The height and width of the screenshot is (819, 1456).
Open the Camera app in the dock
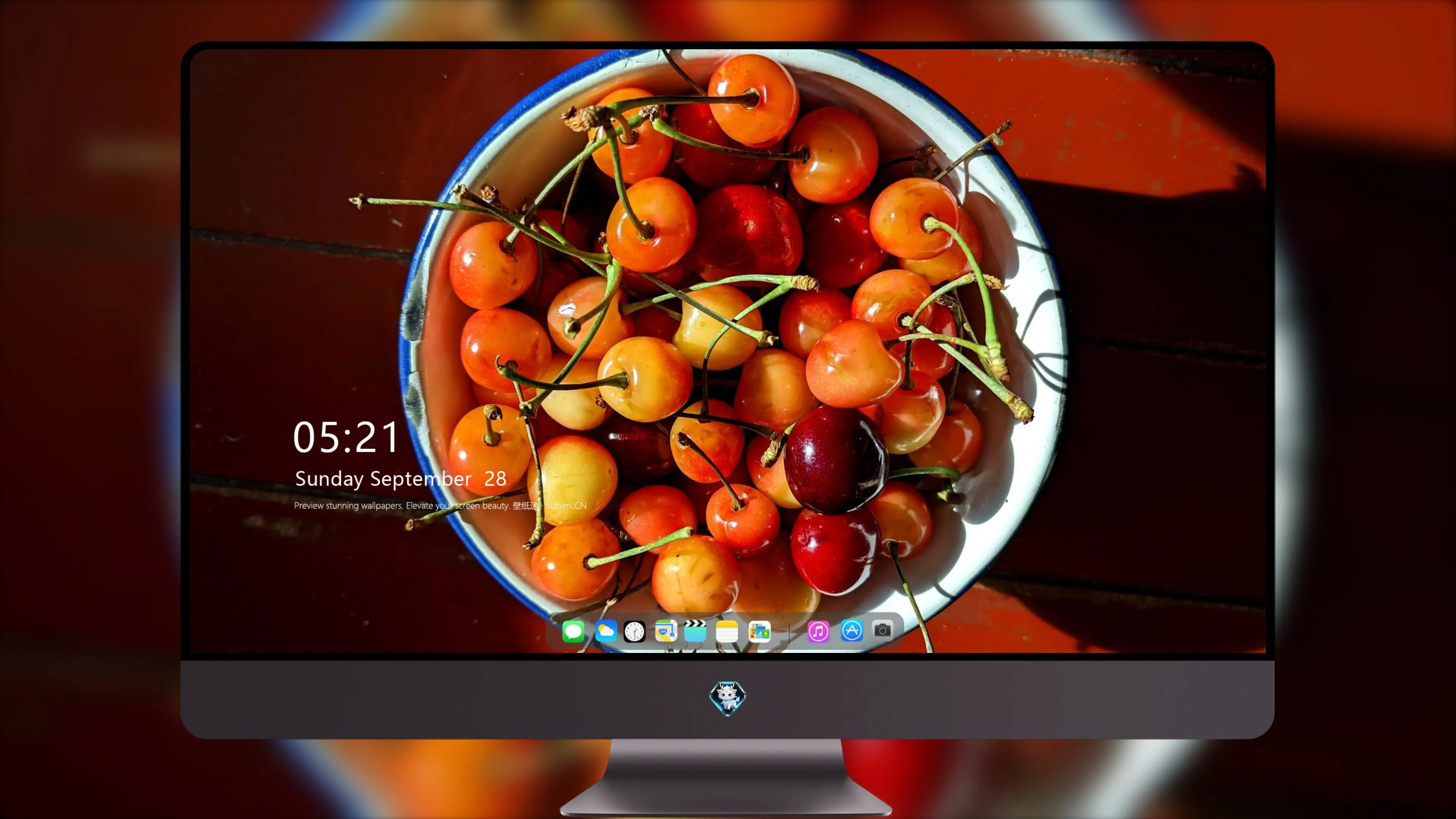coord(882,630)
